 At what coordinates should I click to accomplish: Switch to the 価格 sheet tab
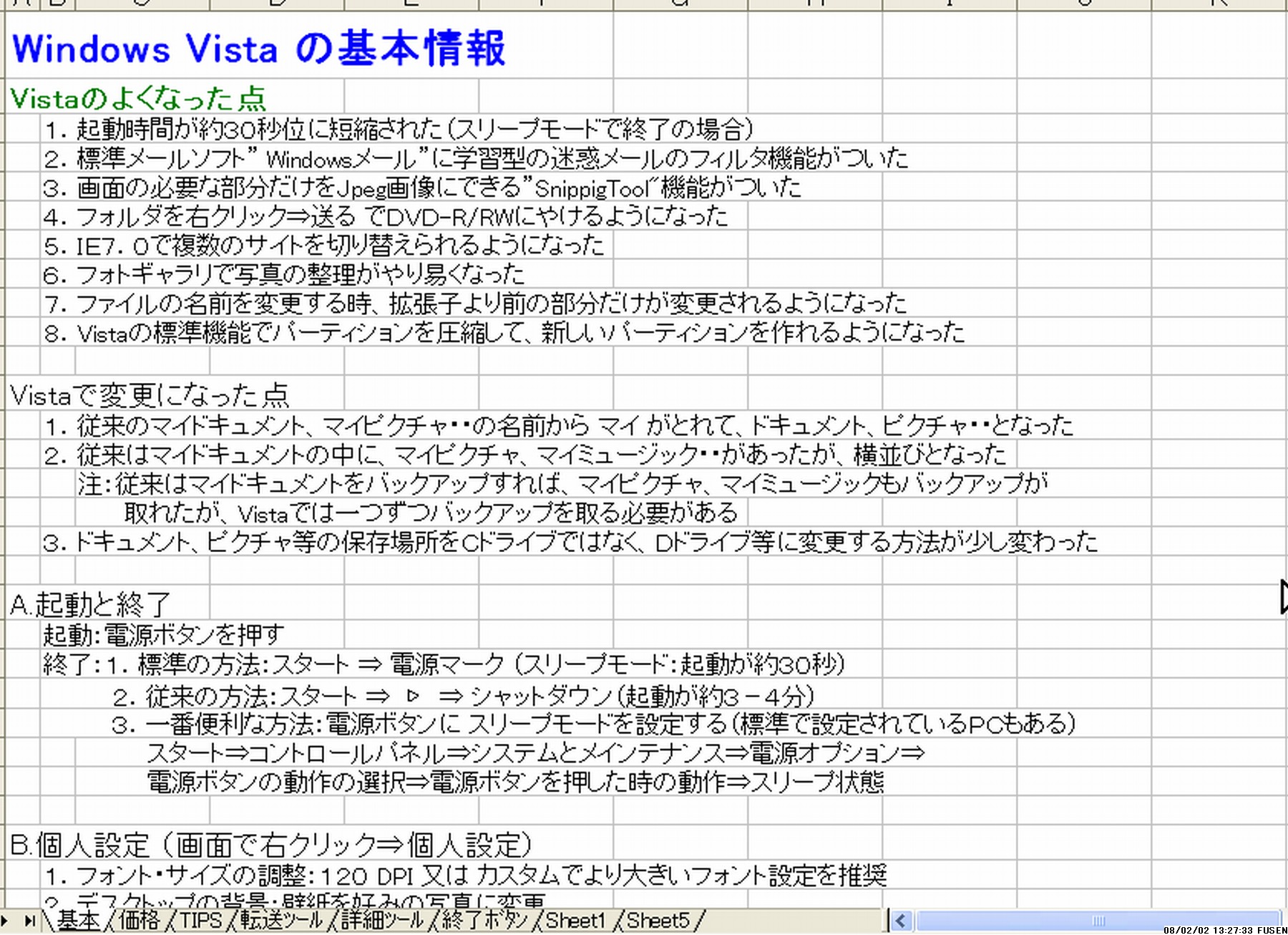(x=140, y=921)
